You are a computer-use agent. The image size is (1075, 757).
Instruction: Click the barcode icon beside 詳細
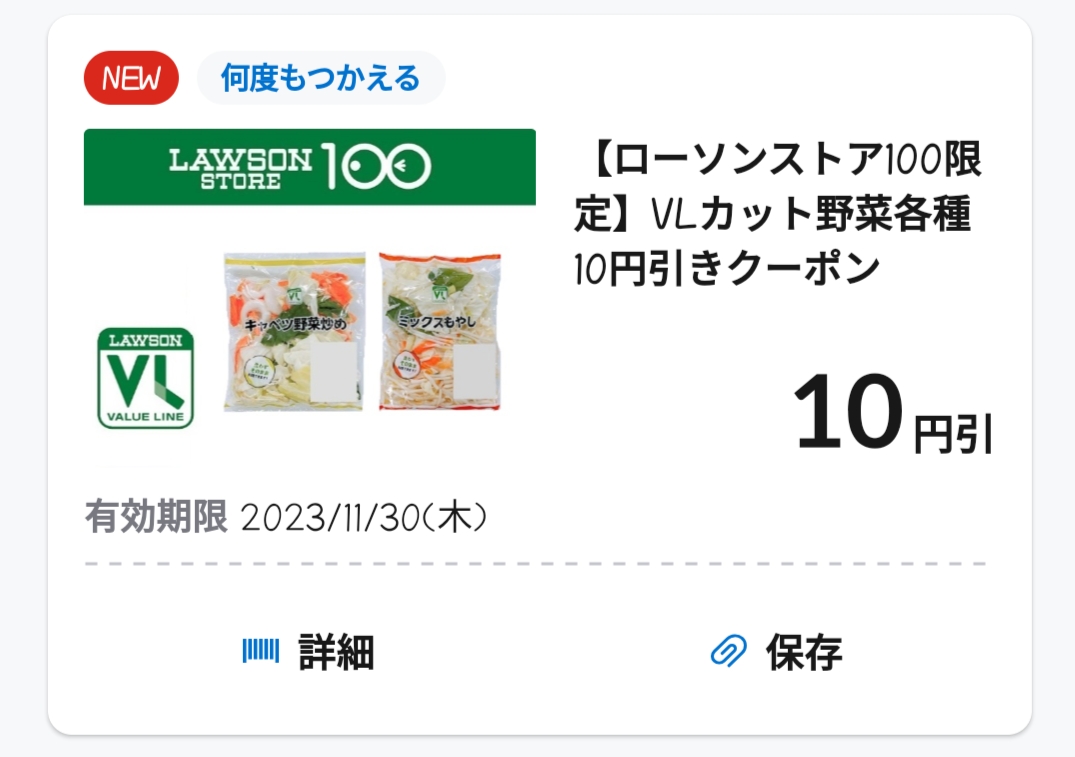260,653
